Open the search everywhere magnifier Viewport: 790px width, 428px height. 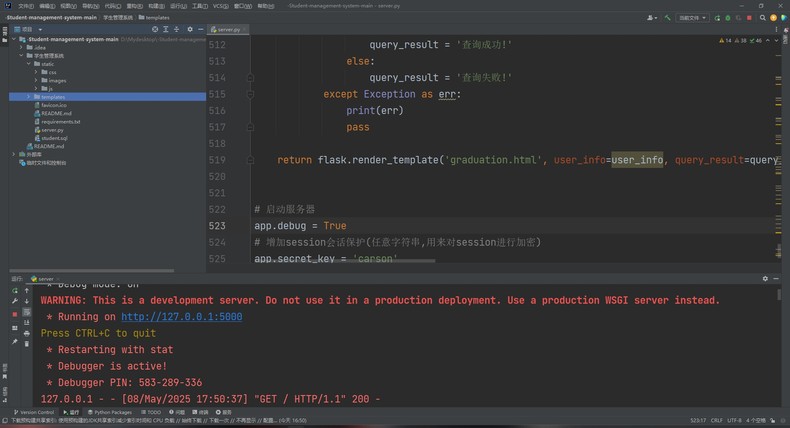point(765,17)
